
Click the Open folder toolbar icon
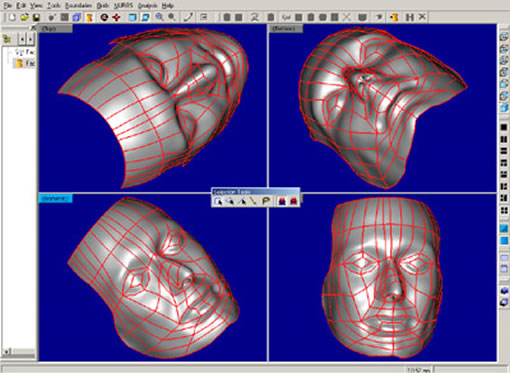point(24,17)
